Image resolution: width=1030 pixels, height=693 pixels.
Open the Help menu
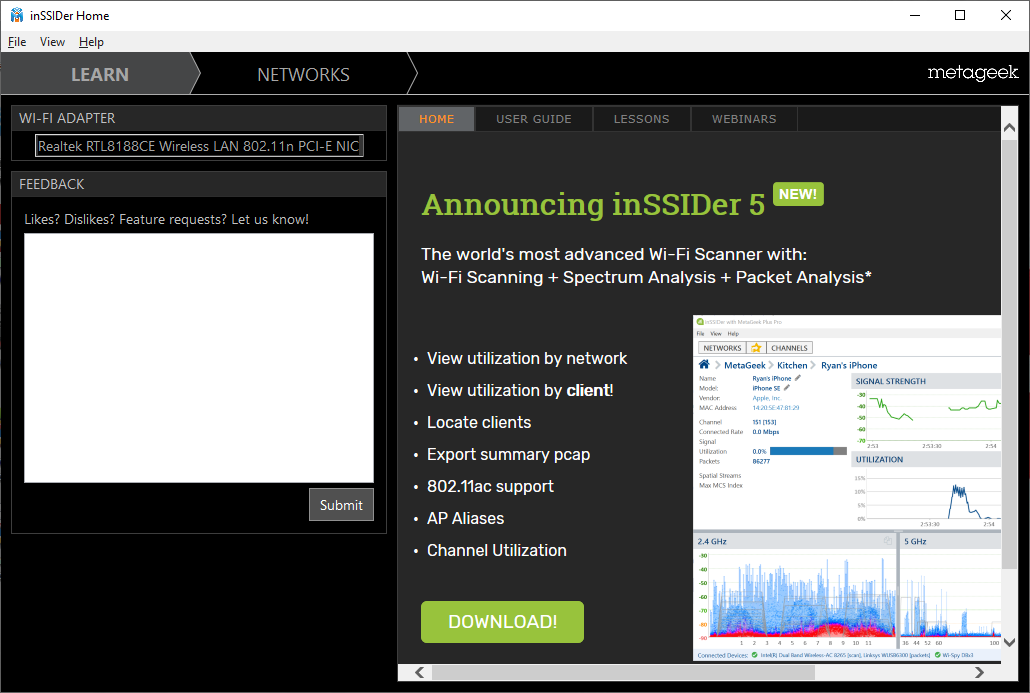[91, 42]
